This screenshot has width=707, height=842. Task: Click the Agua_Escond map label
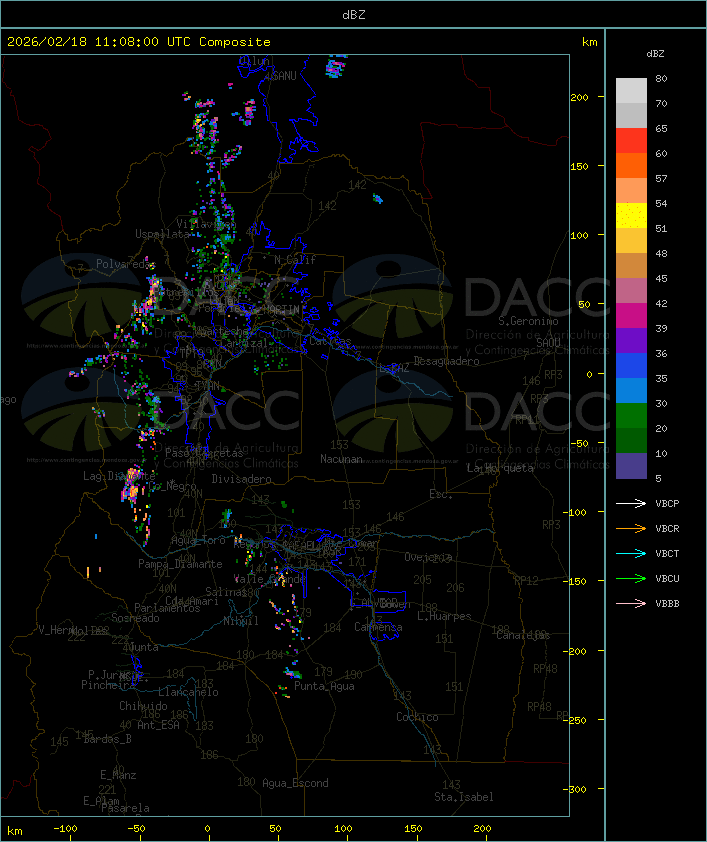click(295, 783)
